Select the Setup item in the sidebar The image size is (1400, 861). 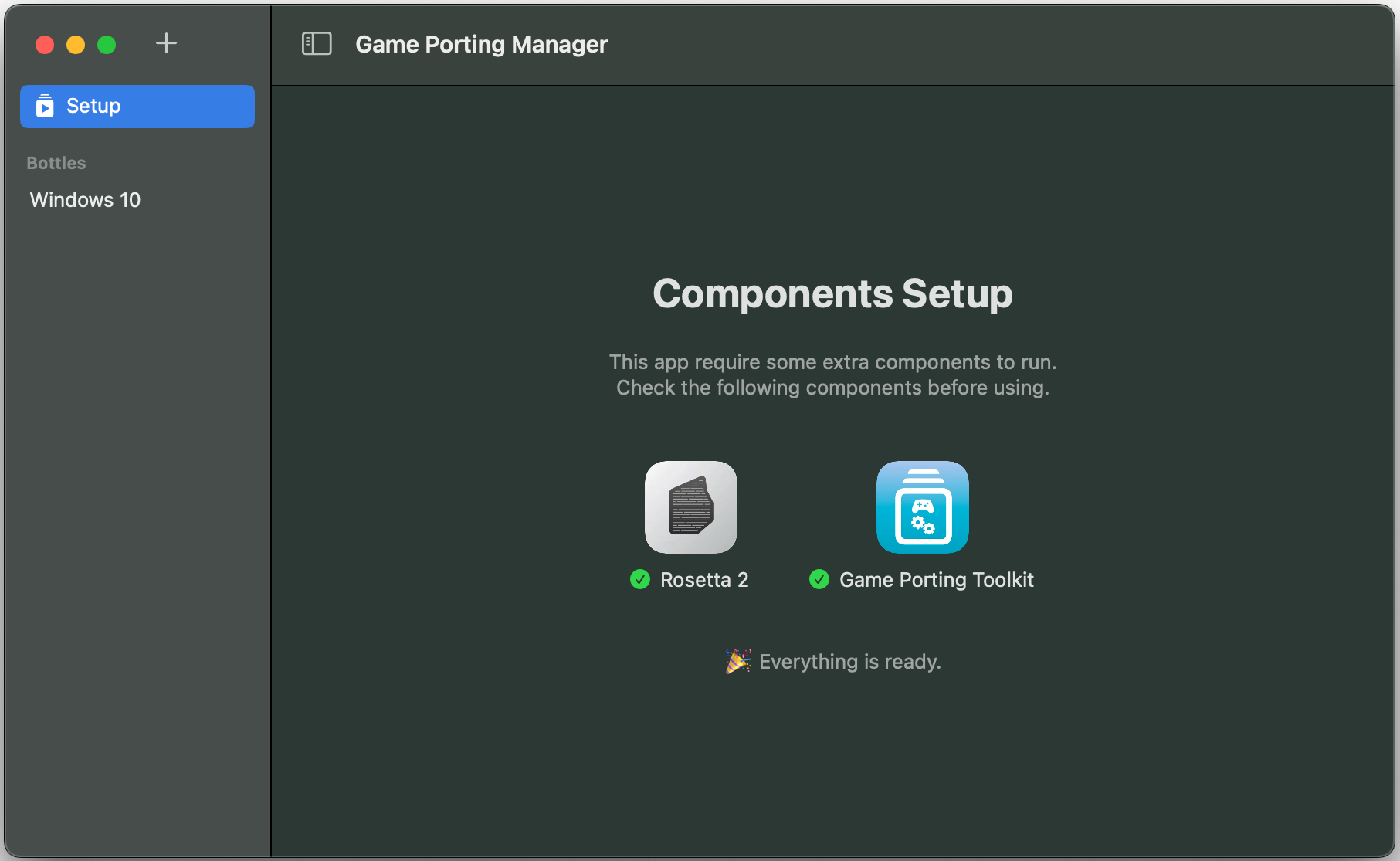(x=137, y=107)
